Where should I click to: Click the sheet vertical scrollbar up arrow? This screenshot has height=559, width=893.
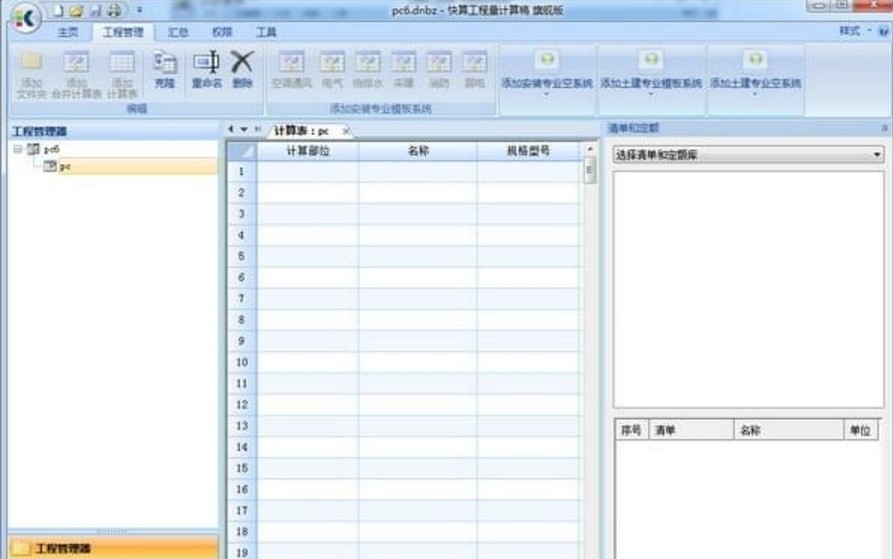tap(590, 149)
